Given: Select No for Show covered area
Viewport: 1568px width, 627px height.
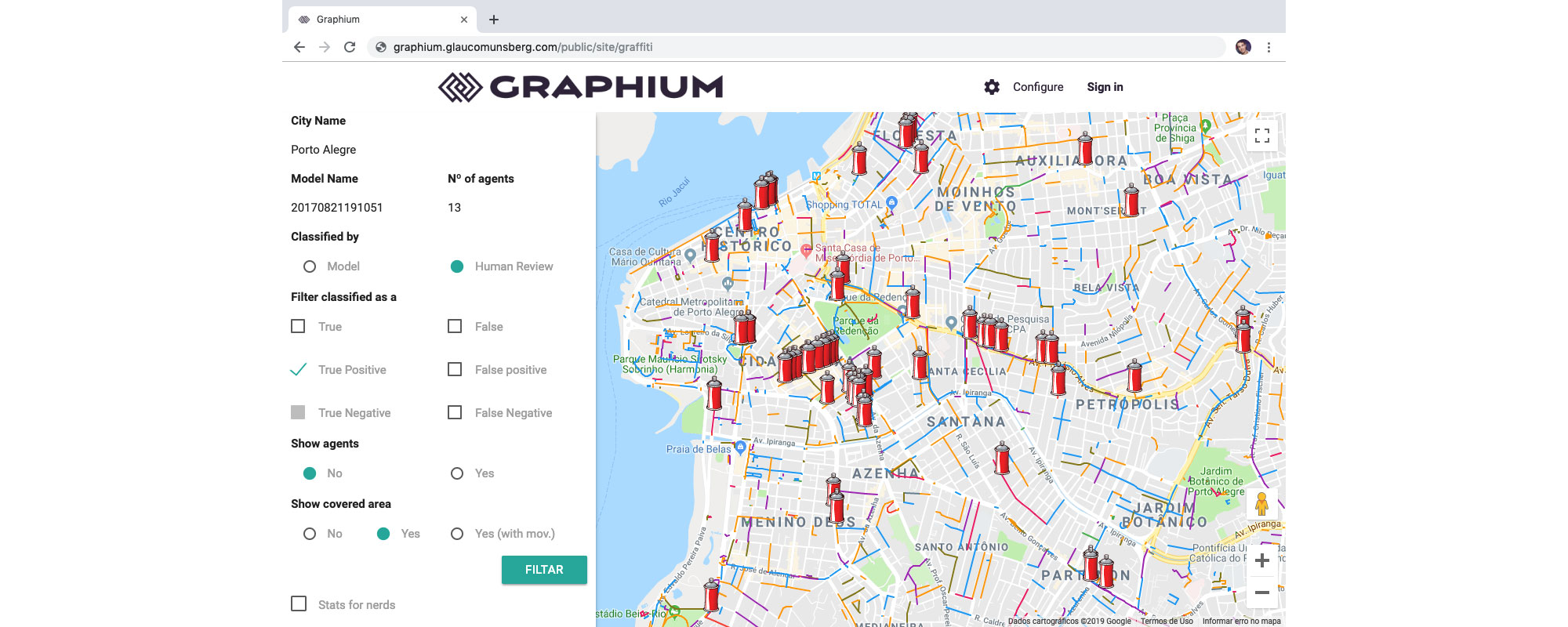Looking at the screenshot, I should click(x=310, y=534).
